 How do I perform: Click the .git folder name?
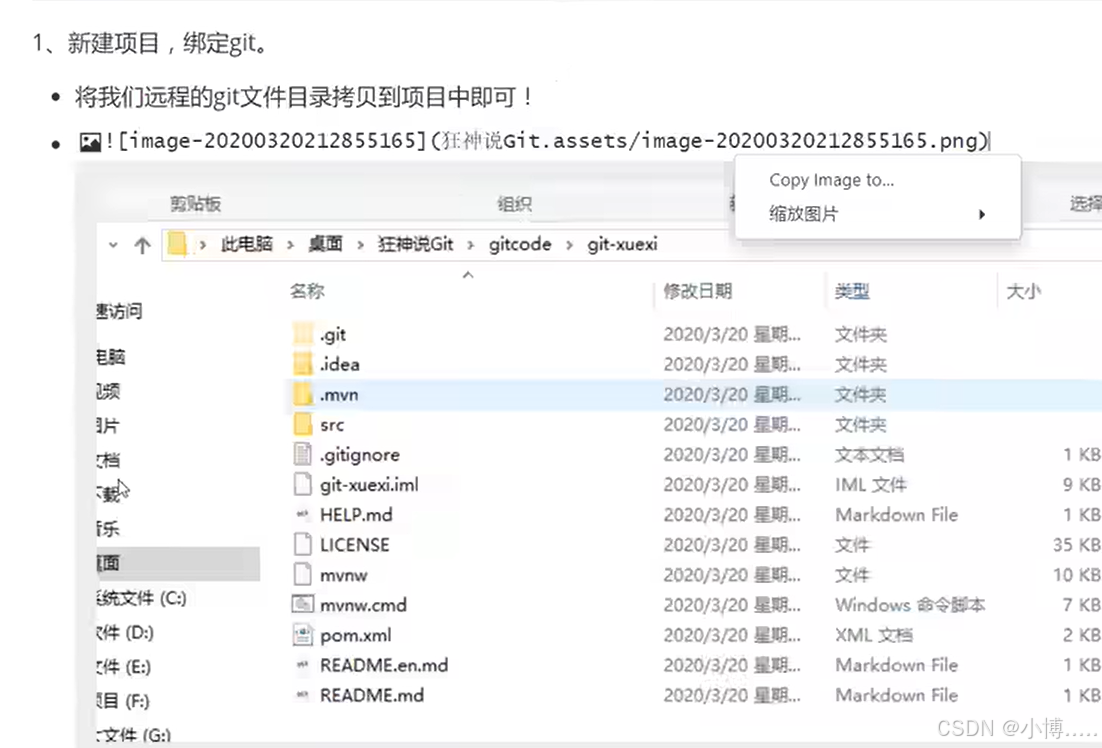tap(333, 335)
